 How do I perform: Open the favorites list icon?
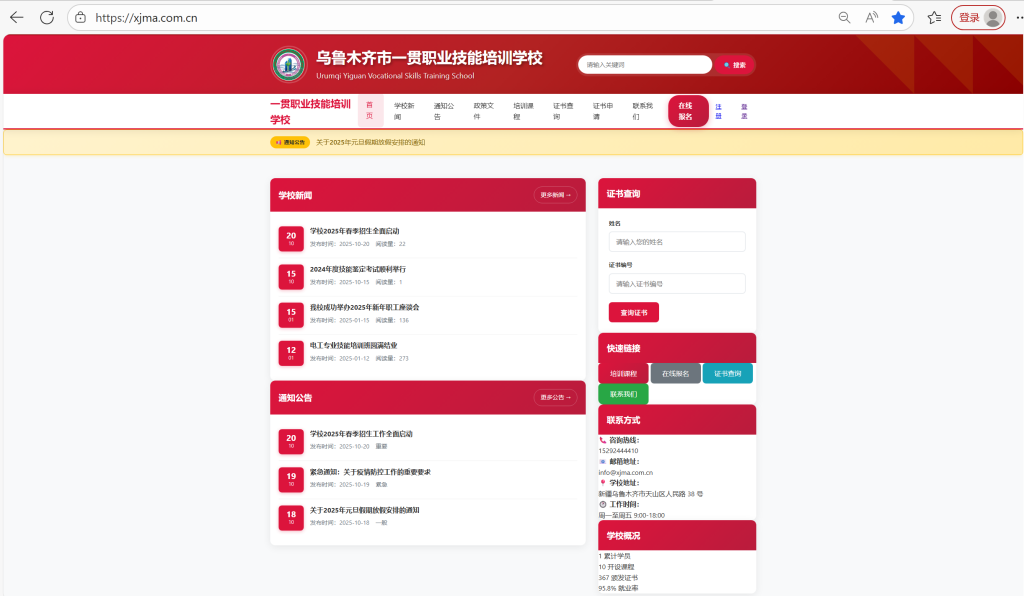(x=934, y=18)
